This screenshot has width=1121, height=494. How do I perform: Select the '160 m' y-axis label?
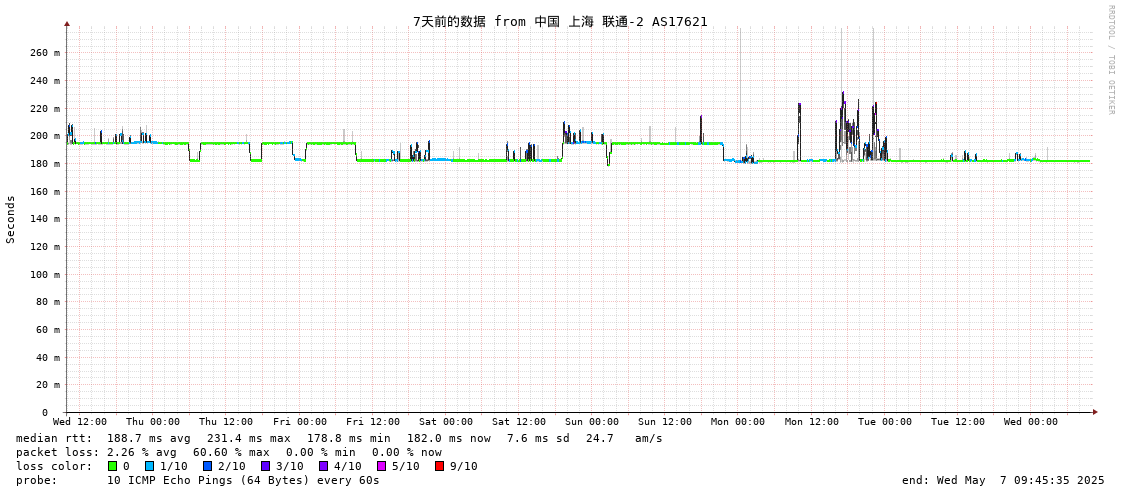pyautogui.click(x=45, y=192)
